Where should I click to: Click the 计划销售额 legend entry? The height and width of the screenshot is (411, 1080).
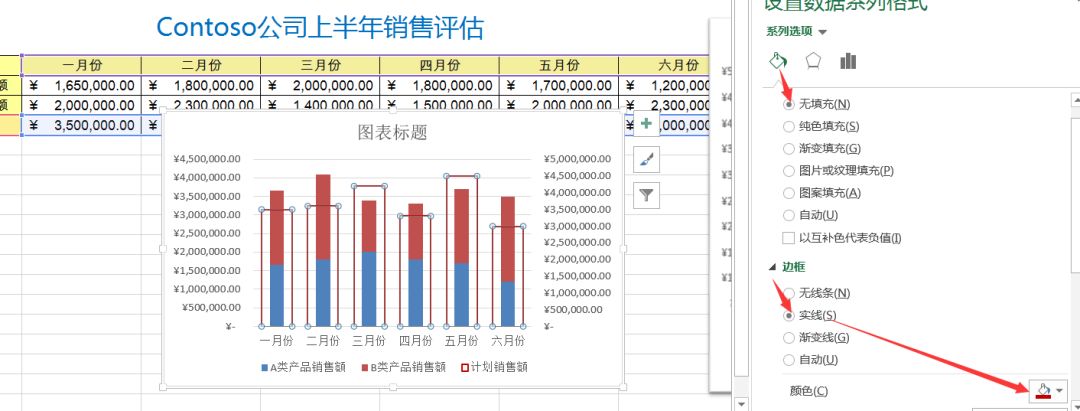click(493, 367)
